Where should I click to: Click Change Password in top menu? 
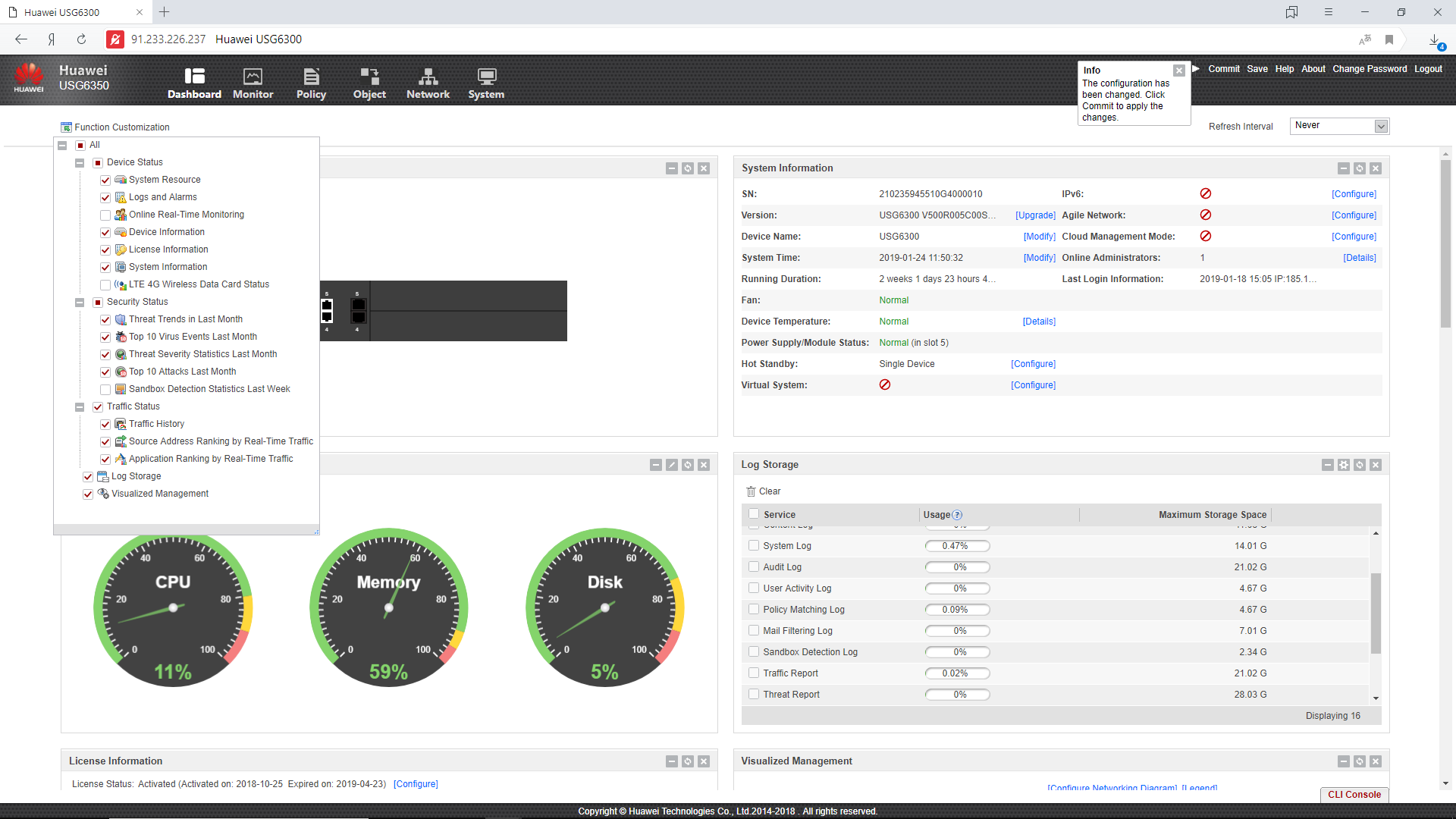pos(1369,69)
